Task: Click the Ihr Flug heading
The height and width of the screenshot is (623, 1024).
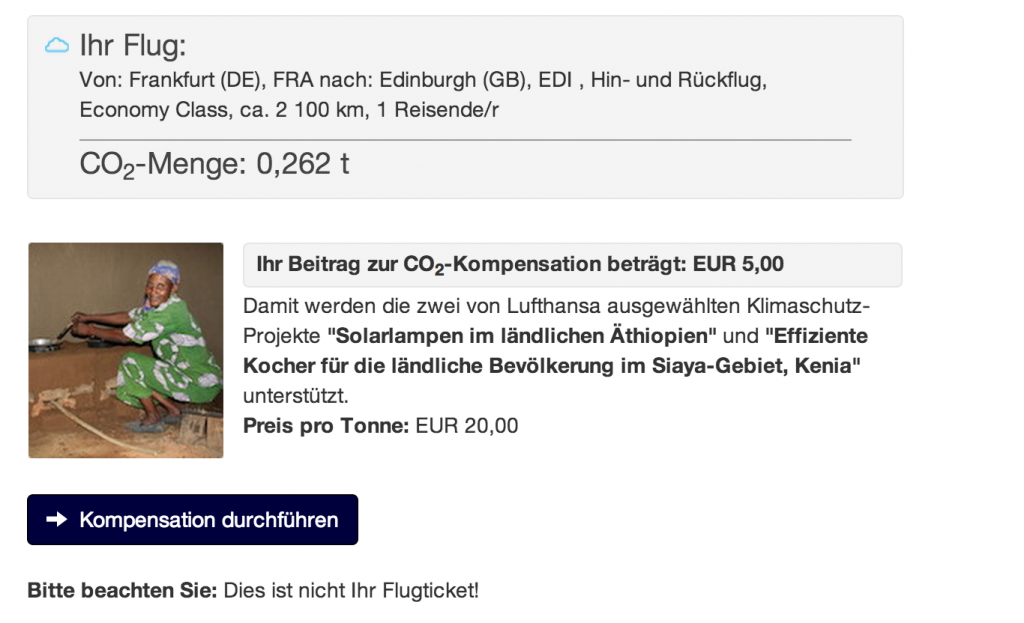Action: coord(133,46)
